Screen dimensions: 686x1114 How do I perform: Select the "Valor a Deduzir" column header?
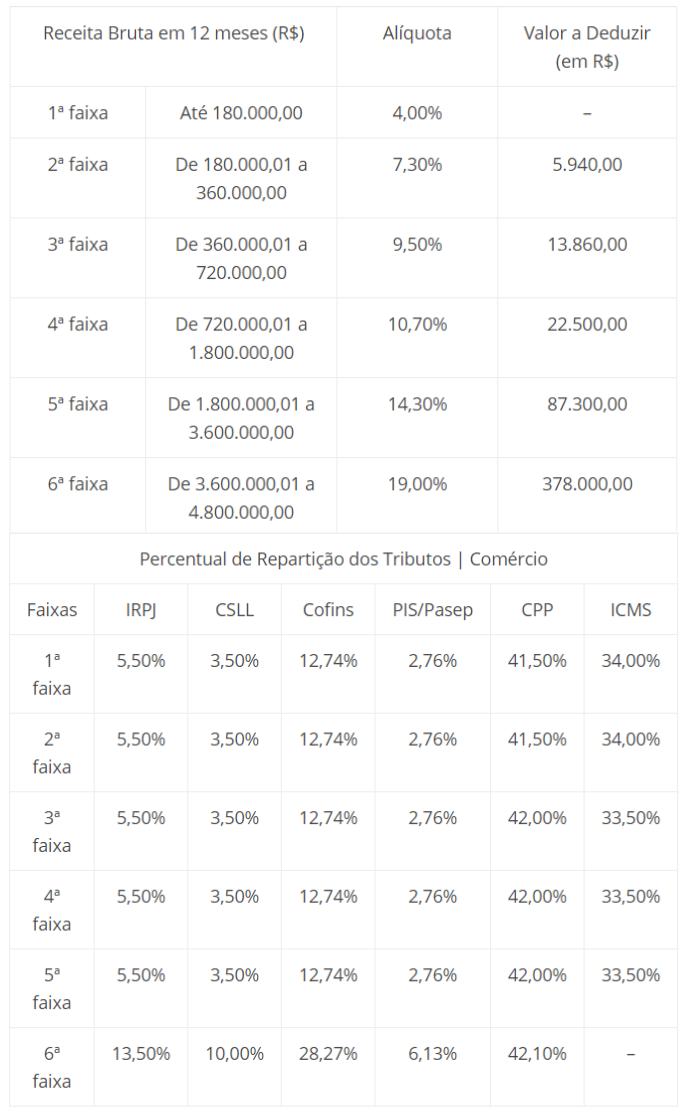[587, 46]
